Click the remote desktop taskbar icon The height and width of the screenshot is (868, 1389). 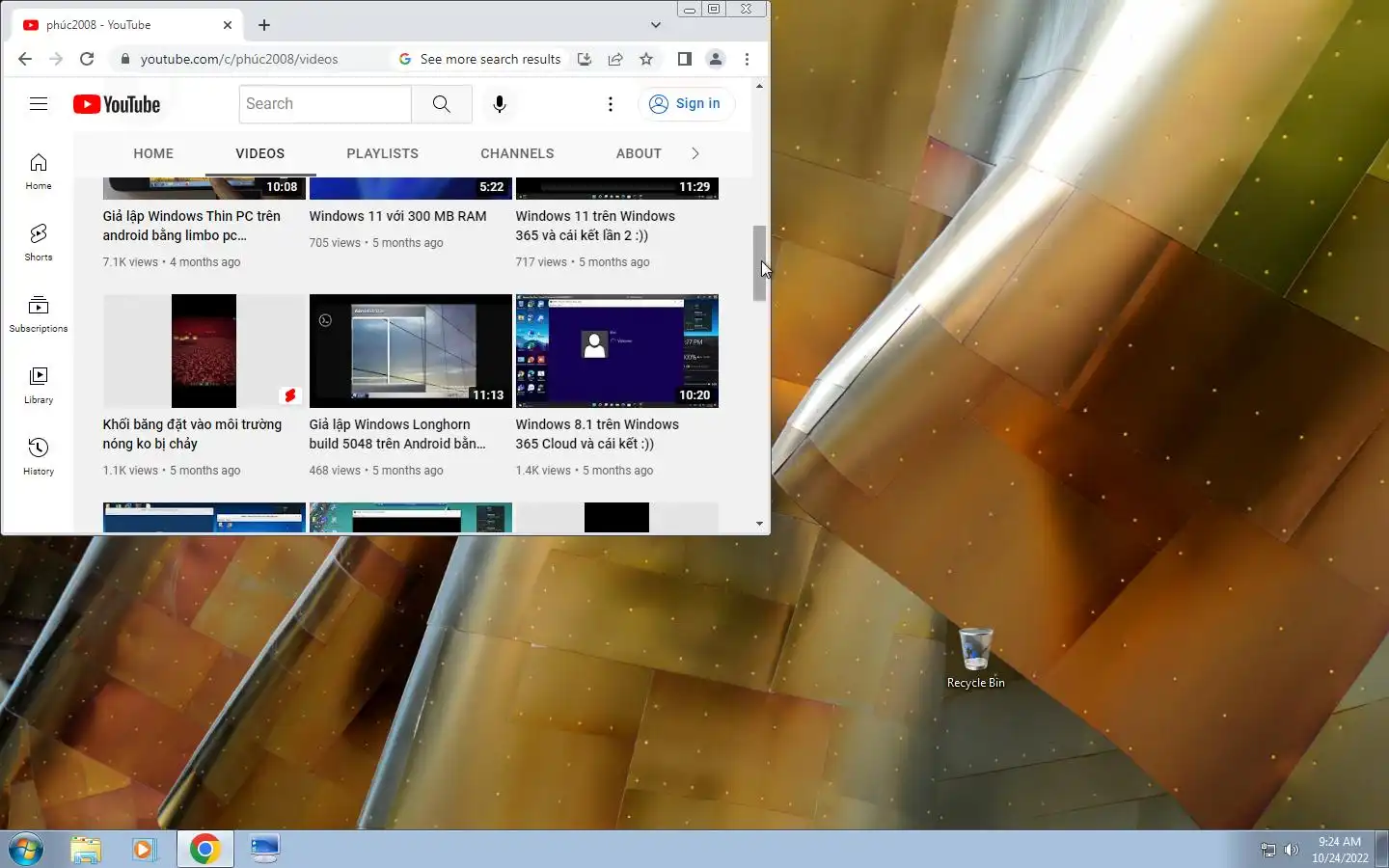pyautogui.click(x=264, y=849)
